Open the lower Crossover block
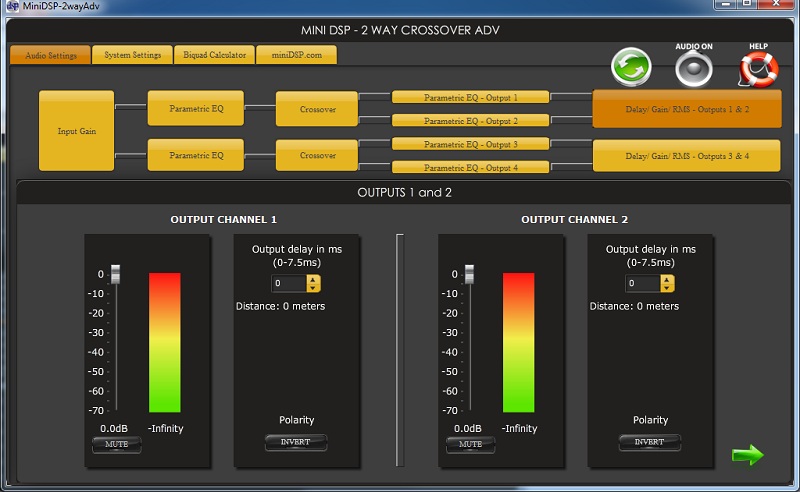The width and height of the screenshot is (800, 492). pyautogui.click(x=317, y=155)
